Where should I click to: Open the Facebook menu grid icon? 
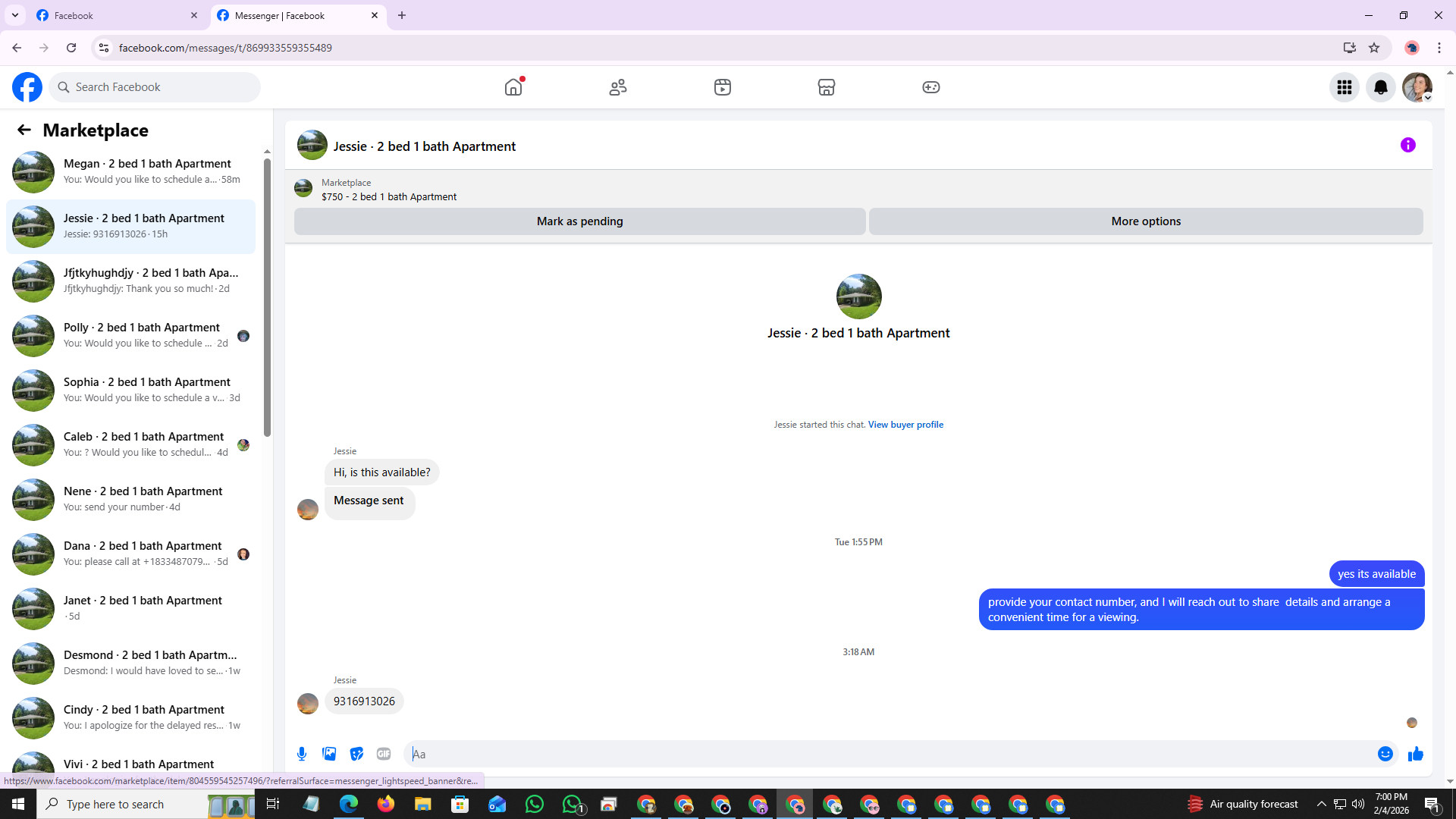click(x=1344, y=87)
